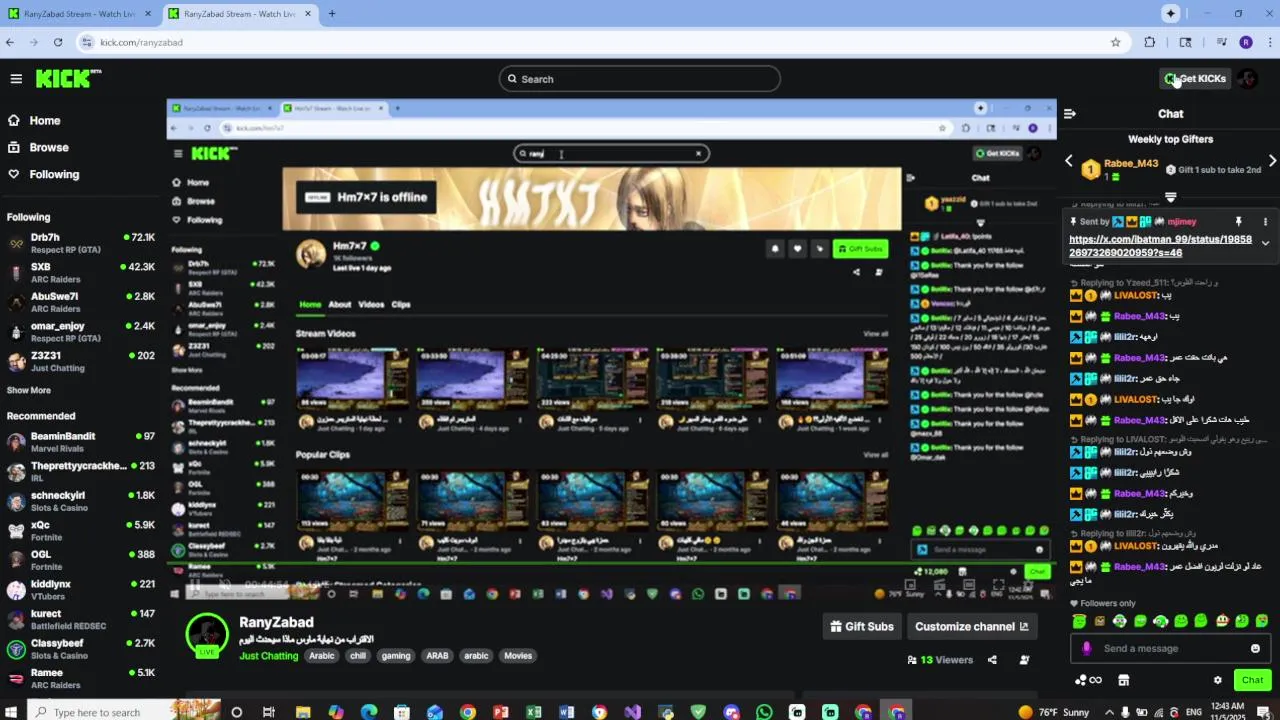Click Customize channel button

[971, 627]
